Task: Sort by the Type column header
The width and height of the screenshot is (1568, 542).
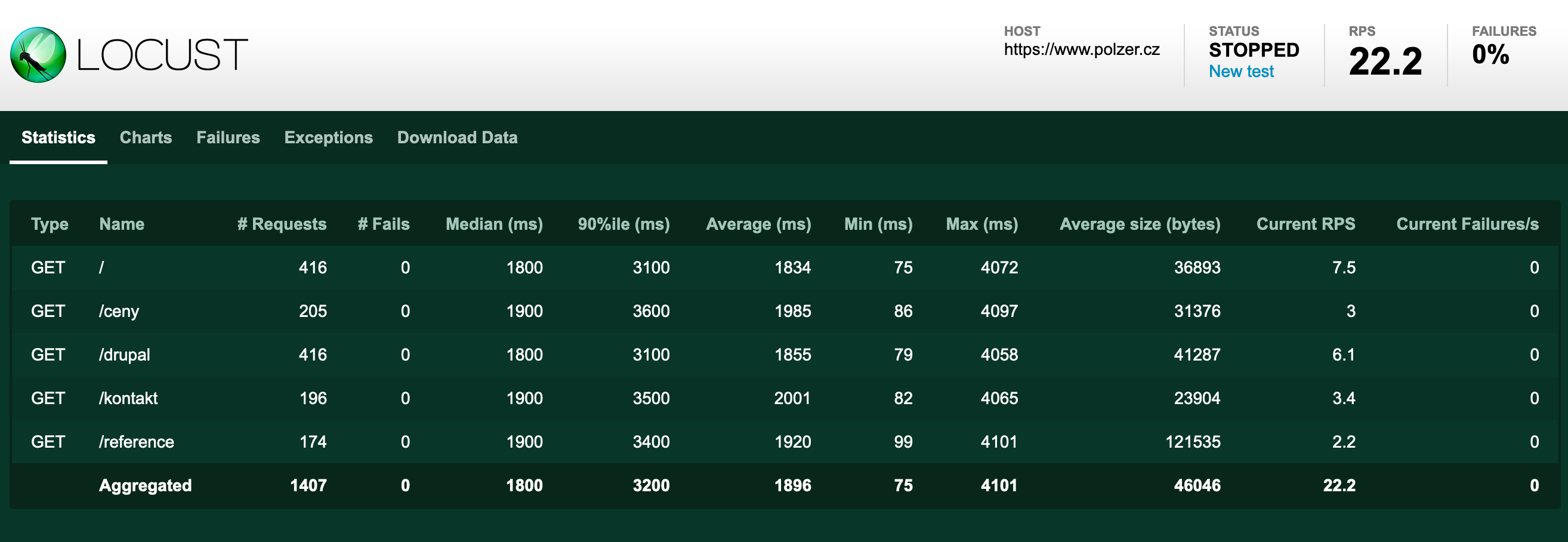Action: pos(50,224)
